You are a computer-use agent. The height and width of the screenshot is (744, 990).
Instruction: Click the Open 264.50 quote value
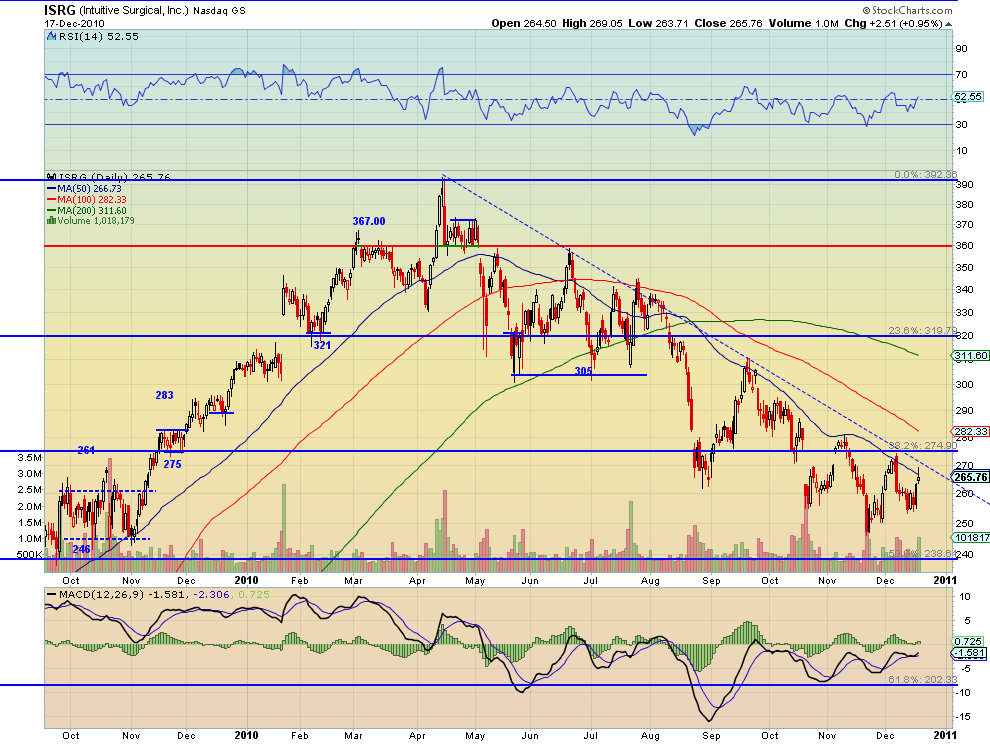(524, 23)
